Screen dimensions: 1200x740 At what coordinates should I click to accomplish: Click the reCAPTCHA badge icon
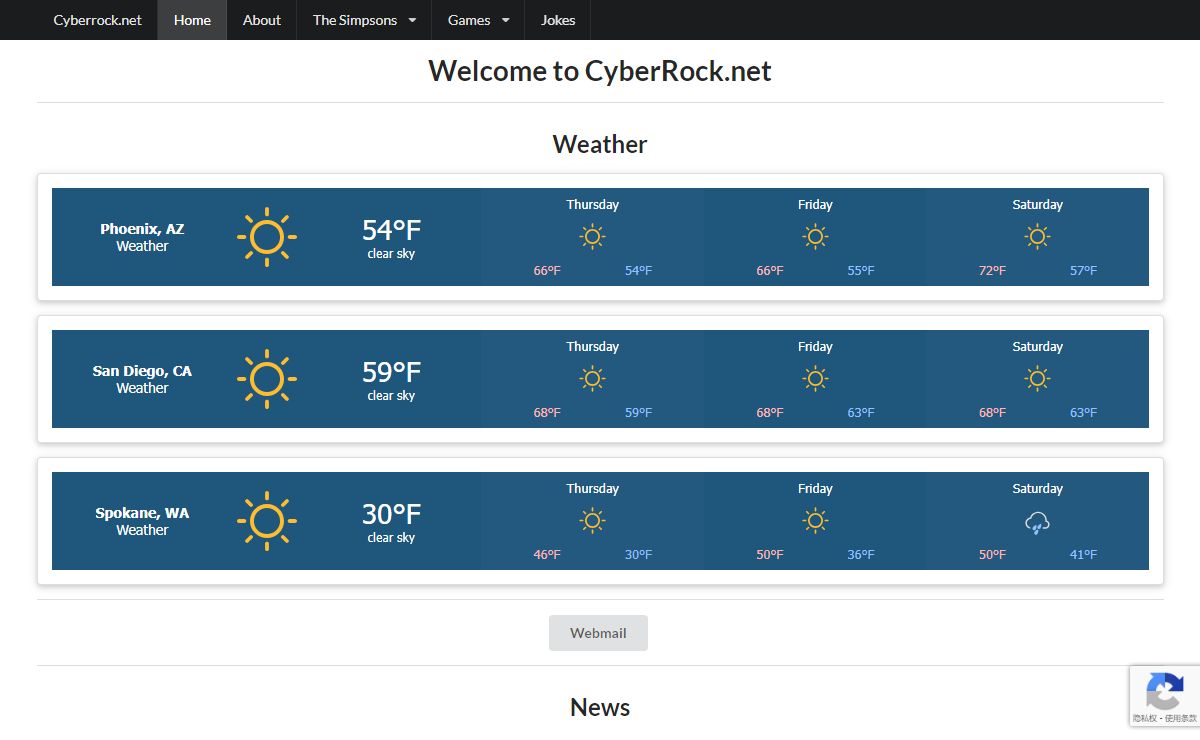[1164, 691]
